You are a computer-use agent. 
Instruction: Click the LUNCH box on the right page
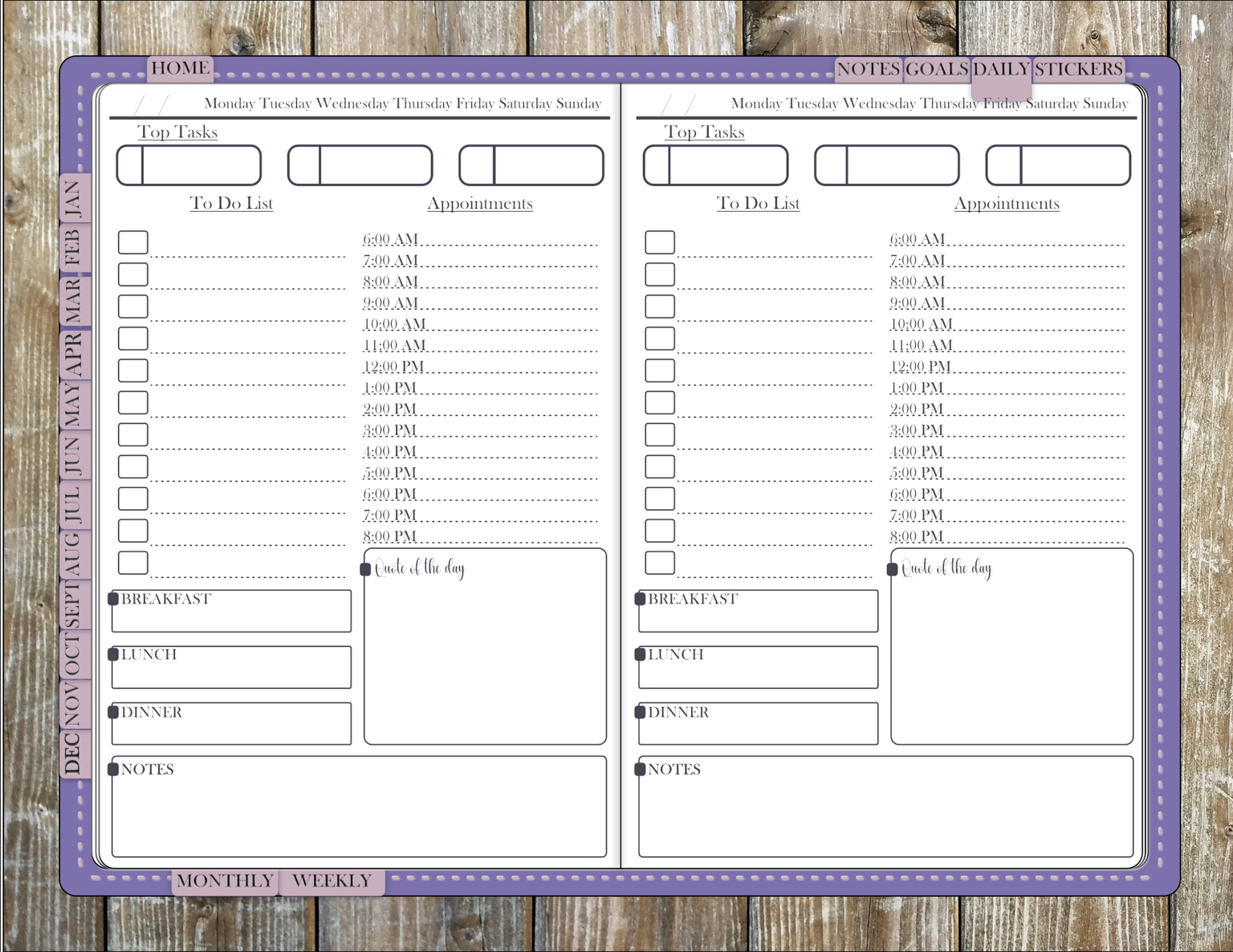click(x=758, y=667)
